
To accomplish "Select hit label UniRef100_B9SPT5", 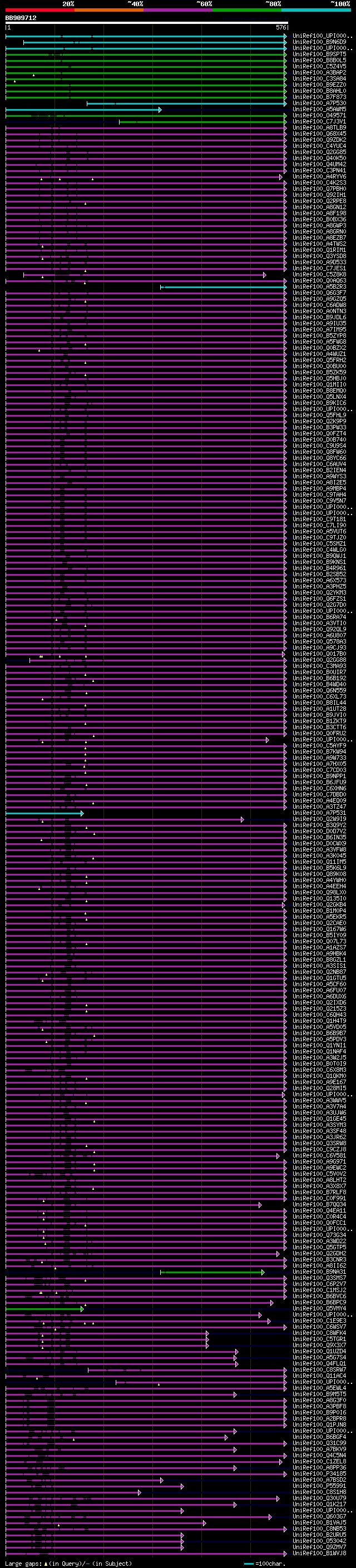I will pos(319,54).
